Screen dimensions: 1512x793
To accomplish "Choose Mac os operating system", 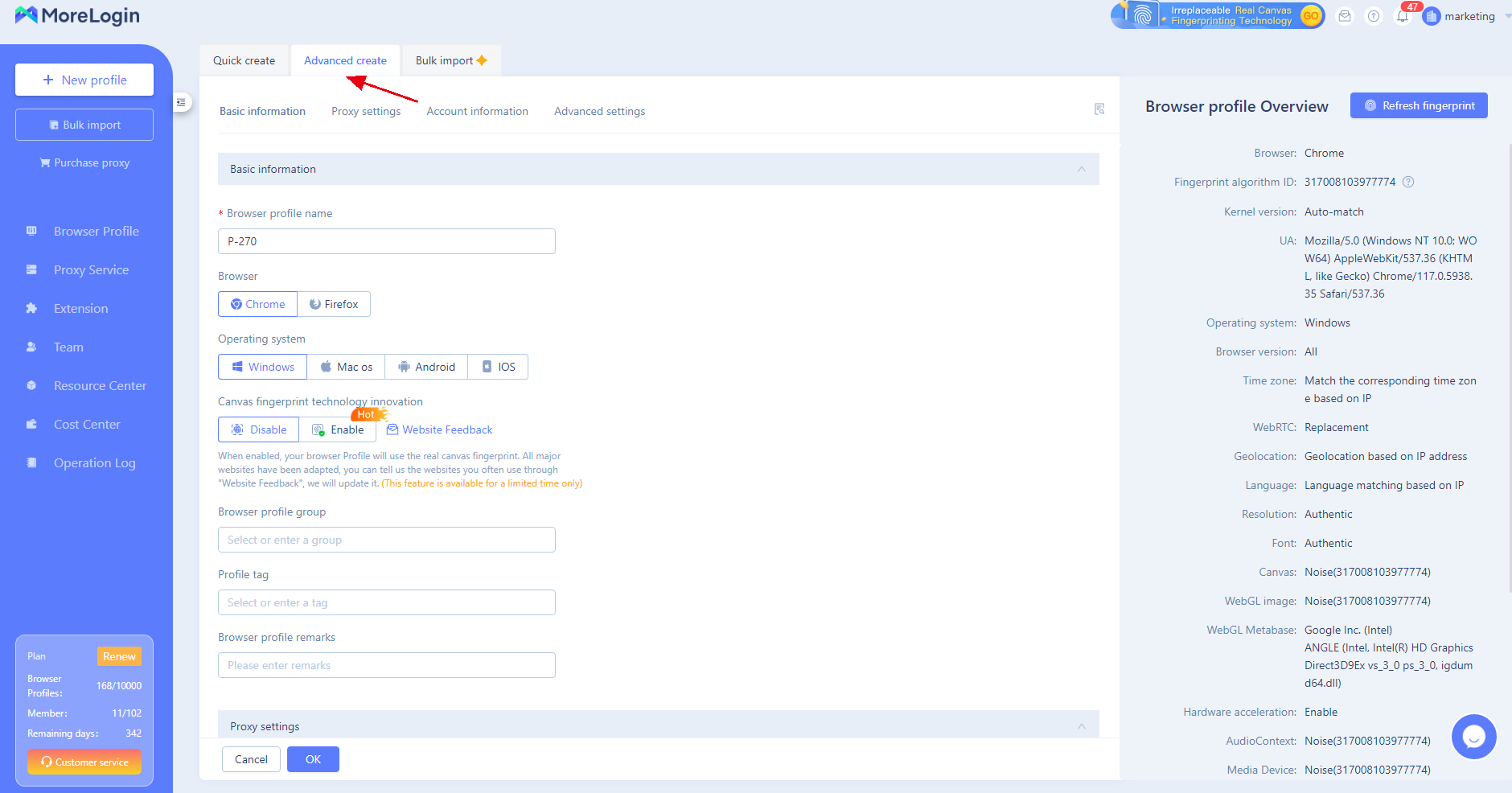I will click(347, 367).
